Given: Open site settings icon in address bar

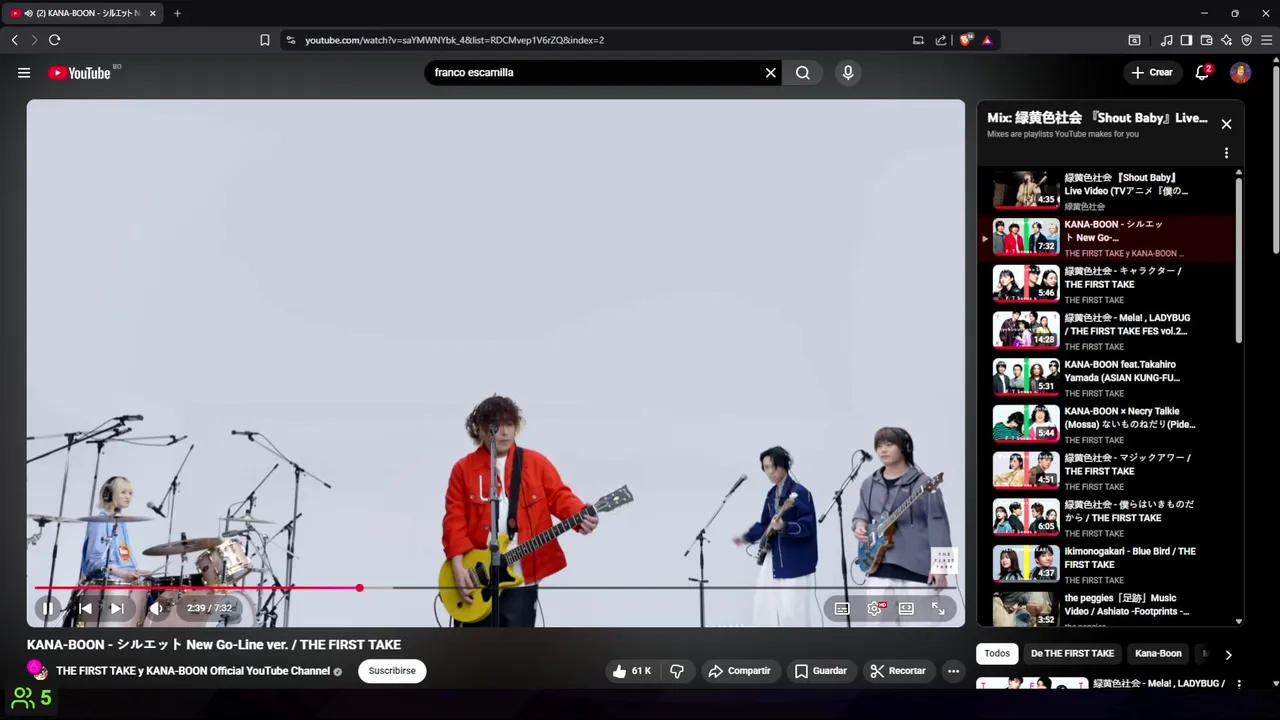Looking at the screenshot, I should click(x=290, y=40).
